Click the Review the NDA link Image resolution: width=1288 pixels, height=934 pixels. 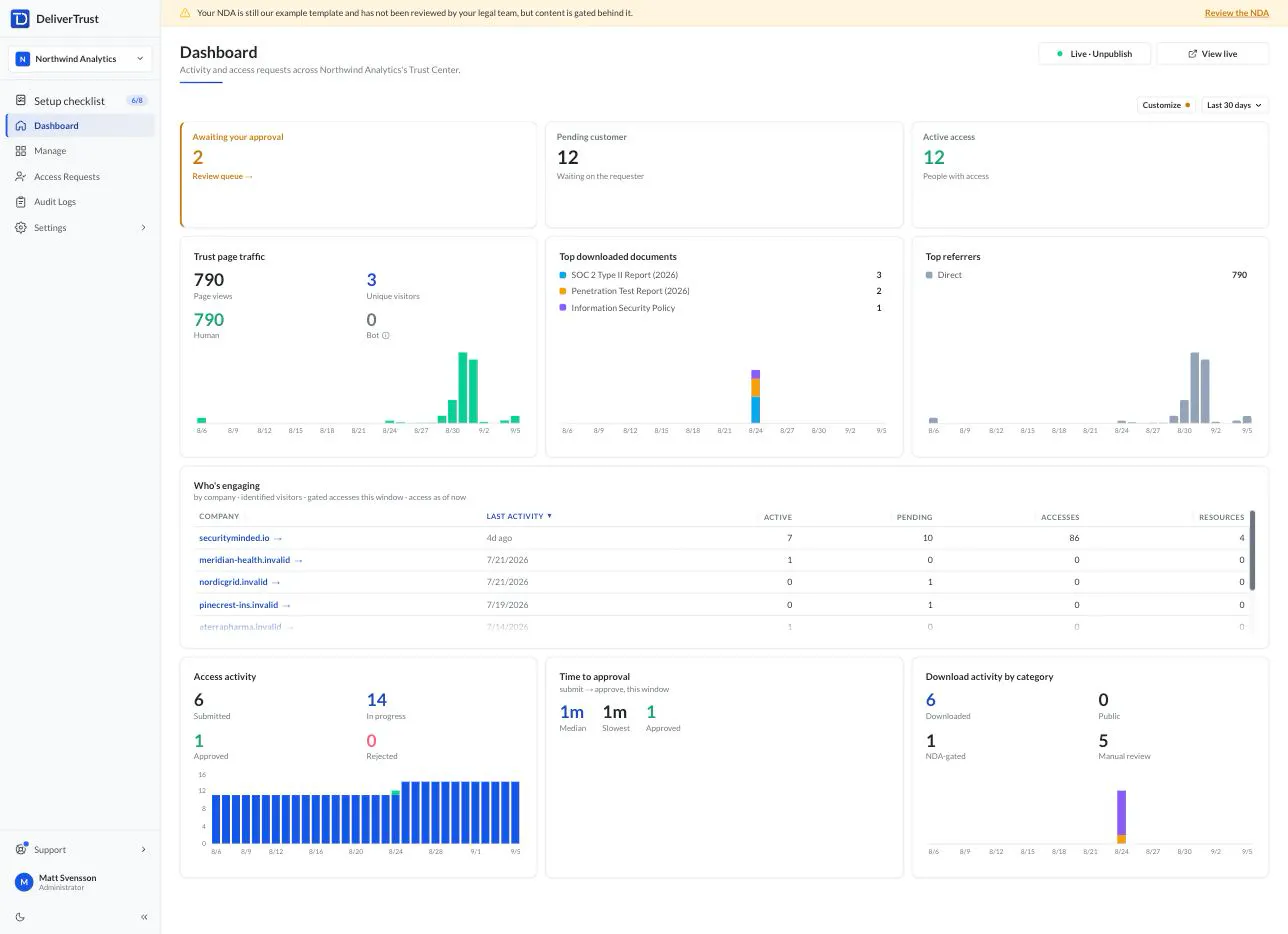click(x=1237, y=13)
